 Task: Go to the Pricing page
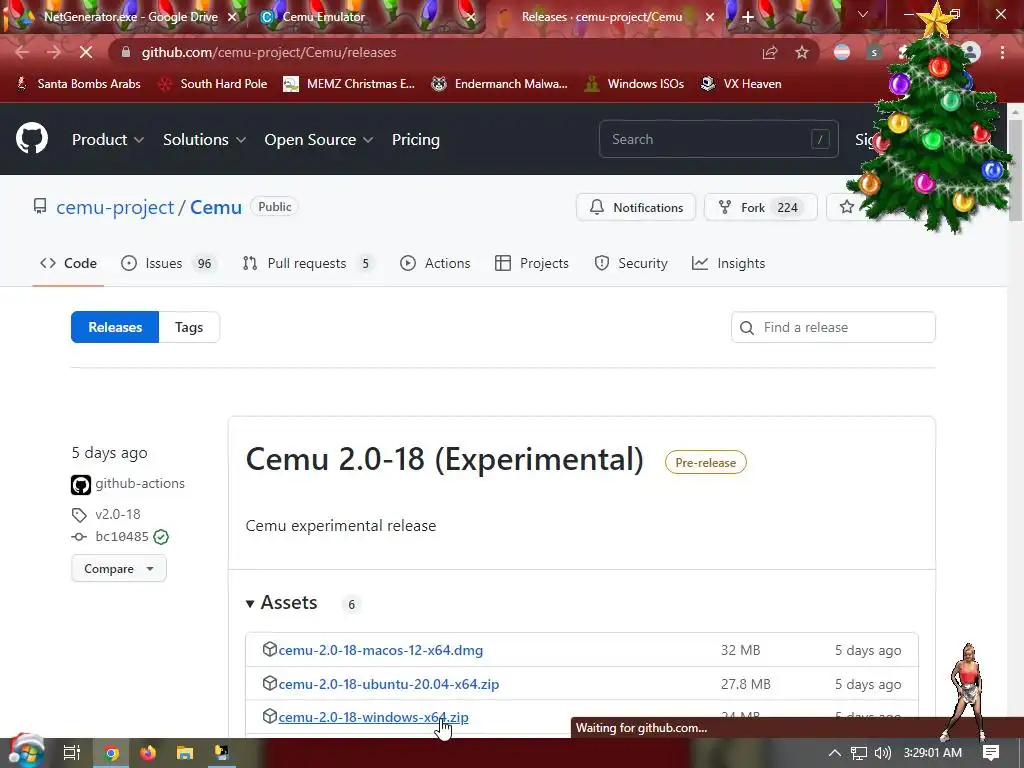pos(415,140)
